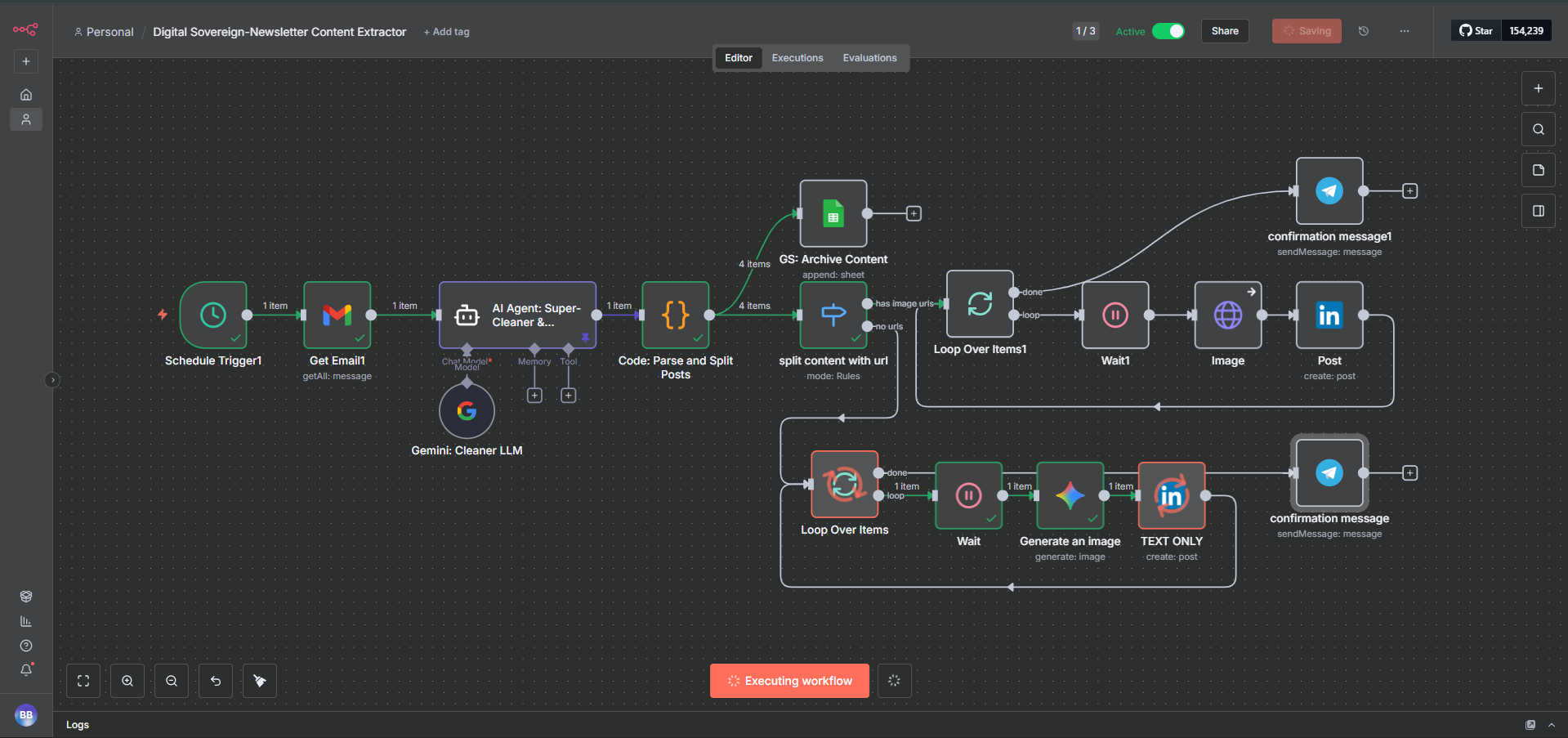Switch to the Executions tab
The width and height of the screenshot is (1568, 738).
point(797,57)
